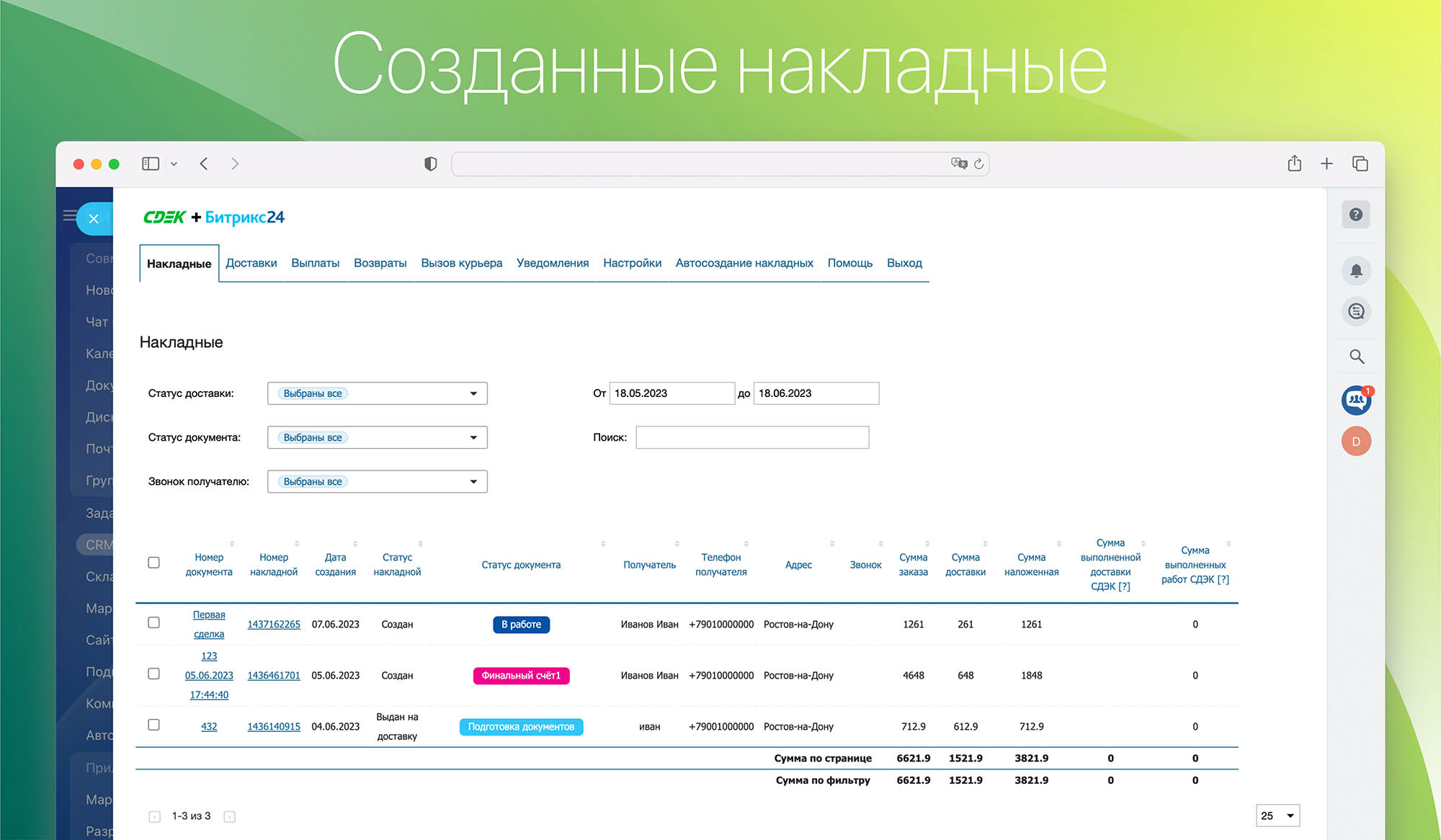Screen dimensions: 1441x840
Task: Click the magnifier search icon
Action: click(1356, 357)
